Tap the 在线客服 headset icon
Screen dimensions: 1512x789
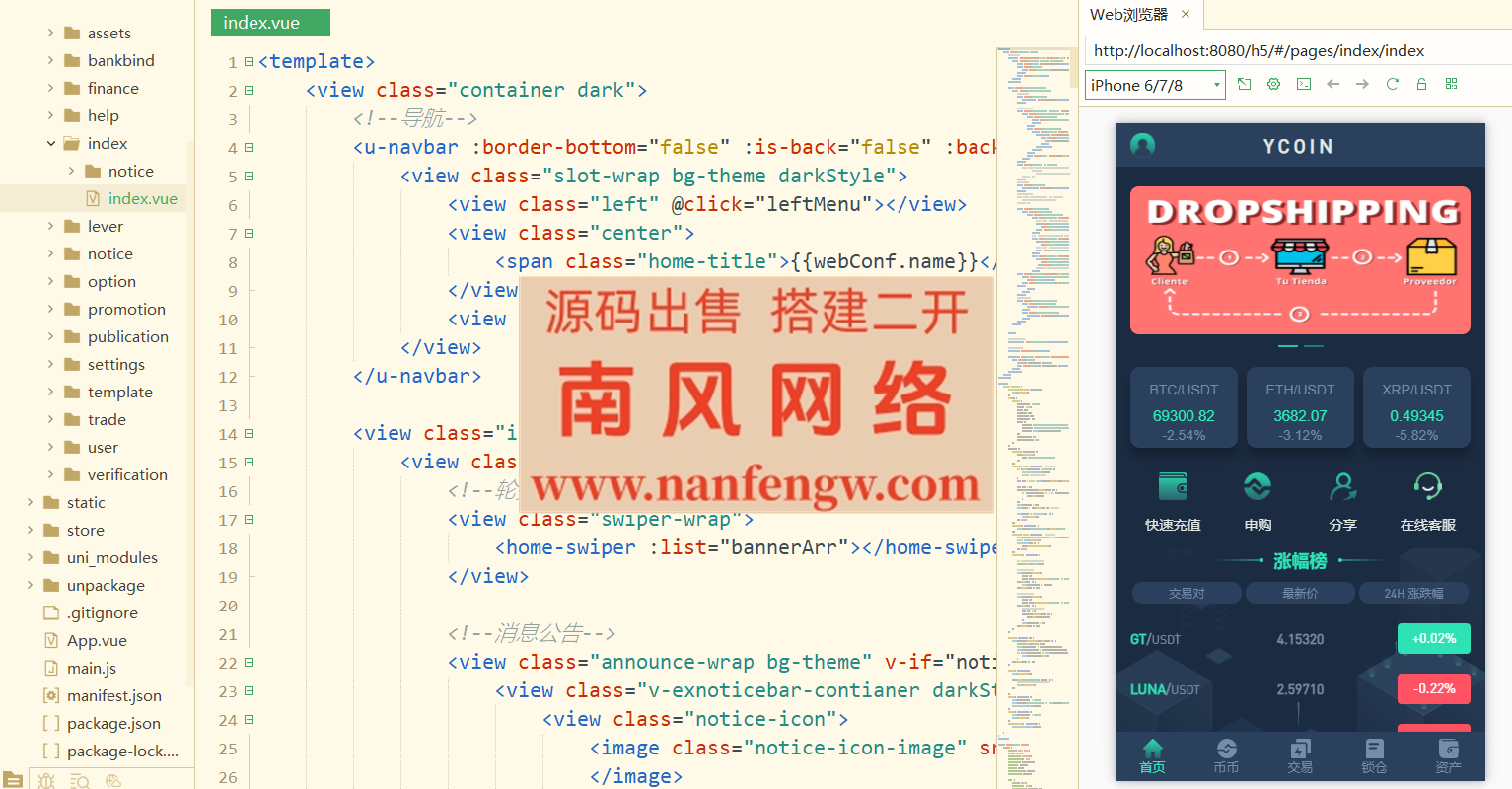coord(1427,486)
